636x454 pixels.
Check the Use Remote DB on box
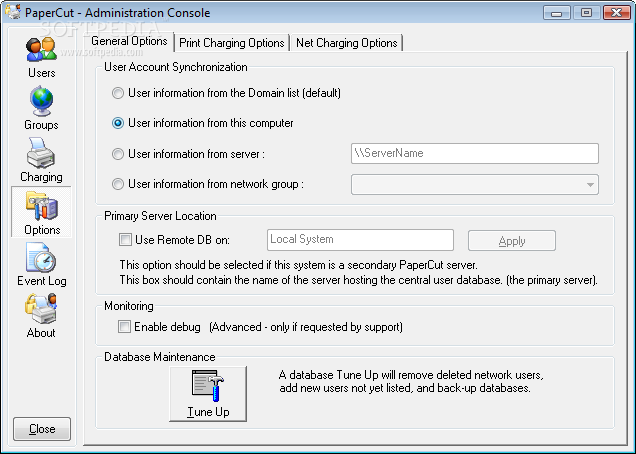coord(125,240)
